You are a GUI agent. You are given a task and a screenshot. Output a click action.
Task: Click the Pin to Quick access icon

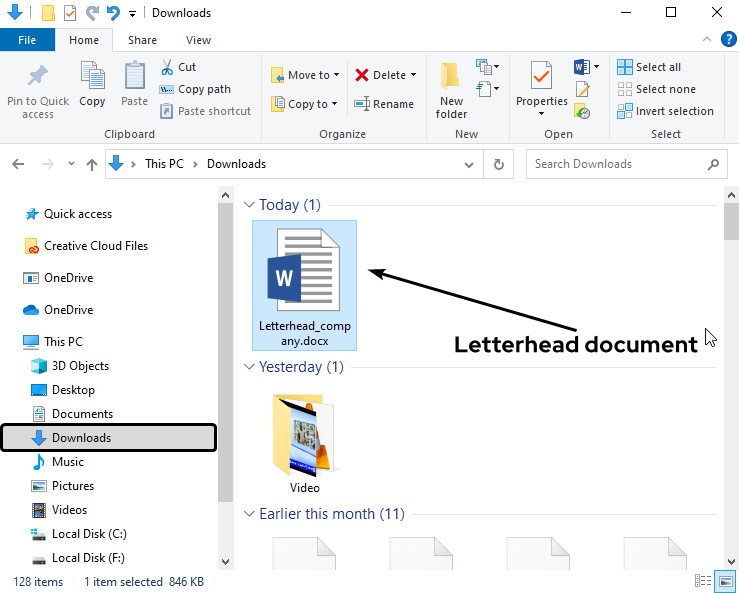(x=38, y=76)
